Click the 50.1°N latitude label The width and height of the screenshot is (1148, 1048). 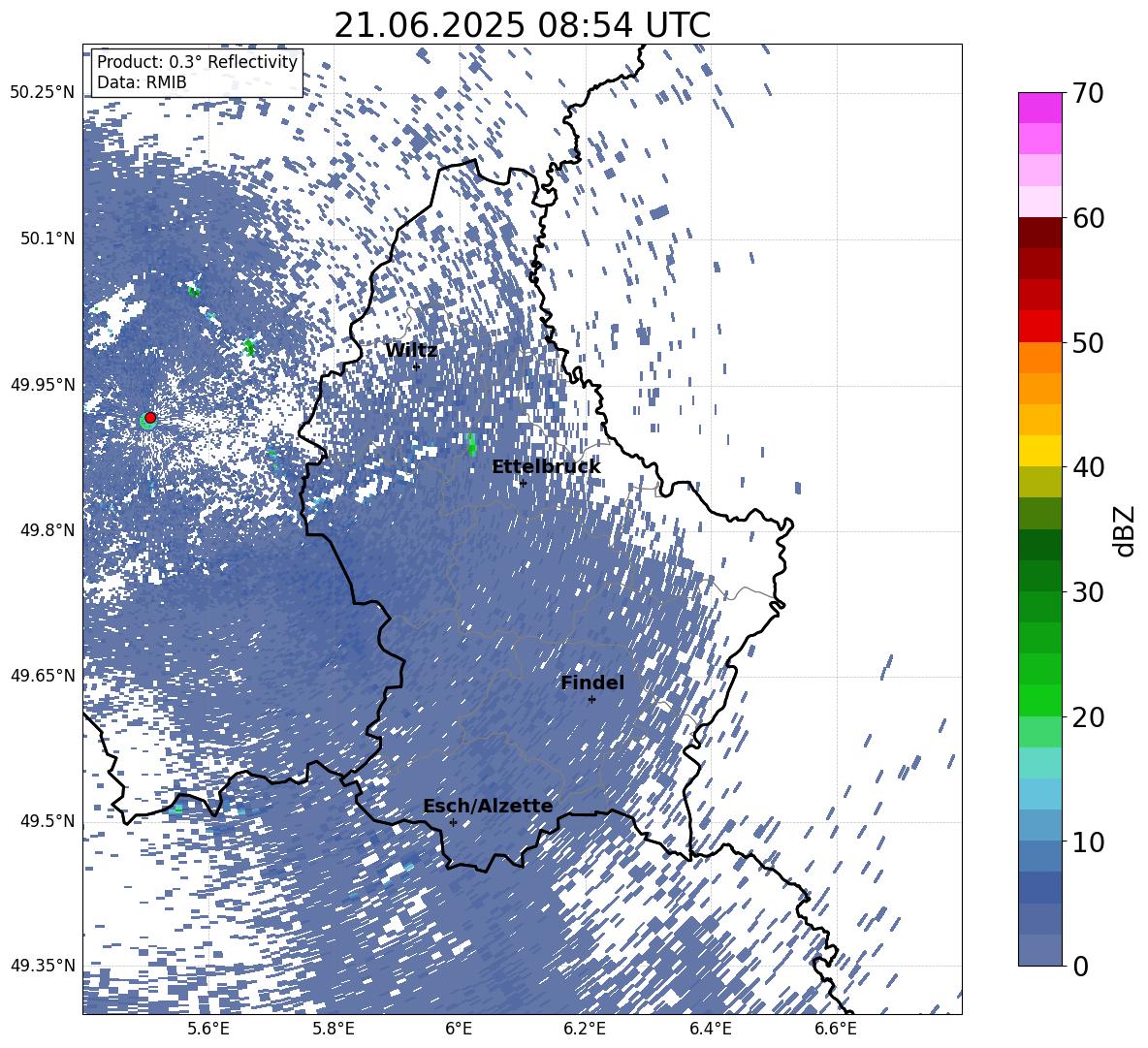click(x=47, y=238)
